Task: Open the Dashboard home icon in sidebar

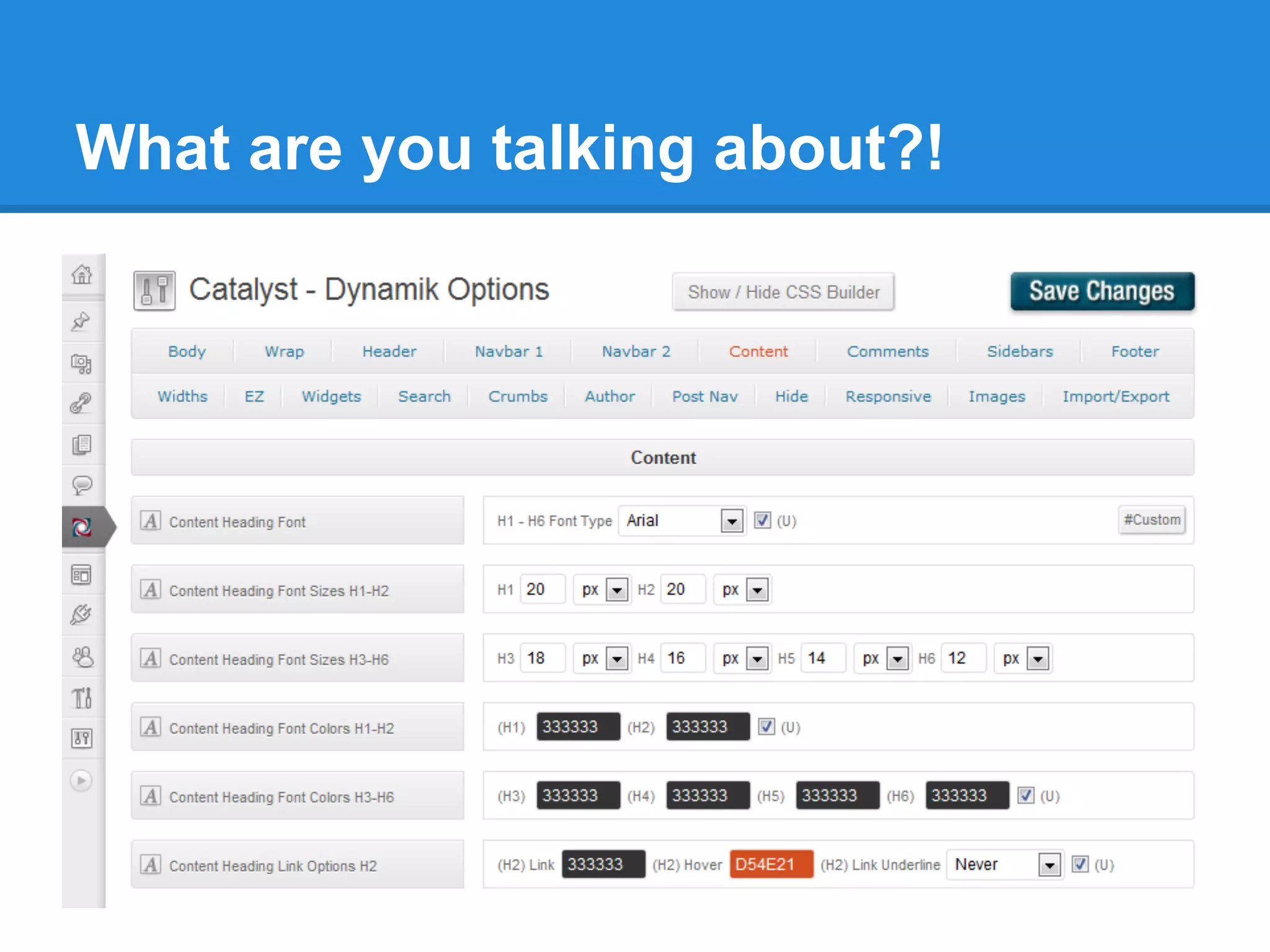Action: pos(82,274)
